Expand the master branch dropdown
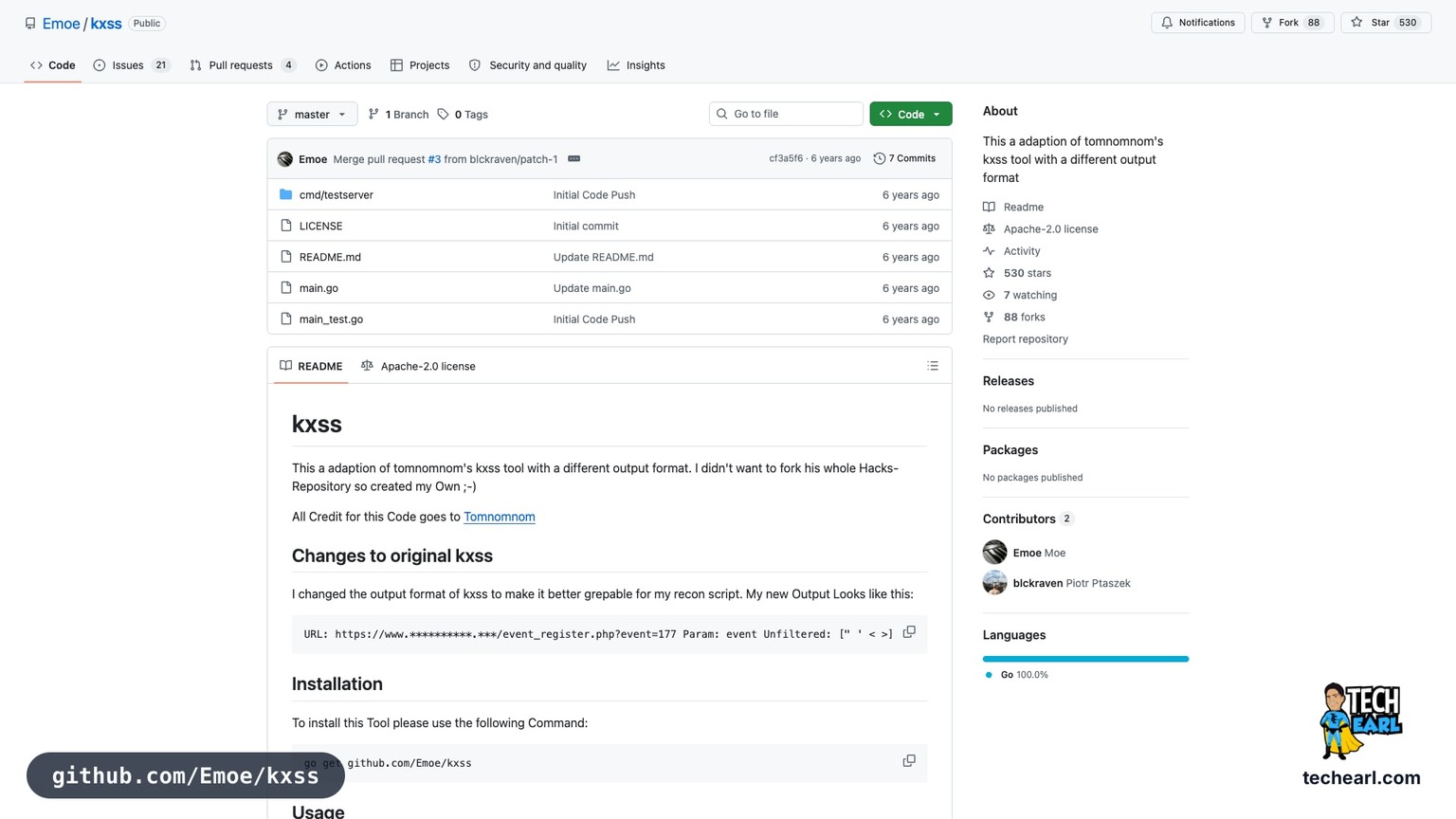 click(312, 114)
